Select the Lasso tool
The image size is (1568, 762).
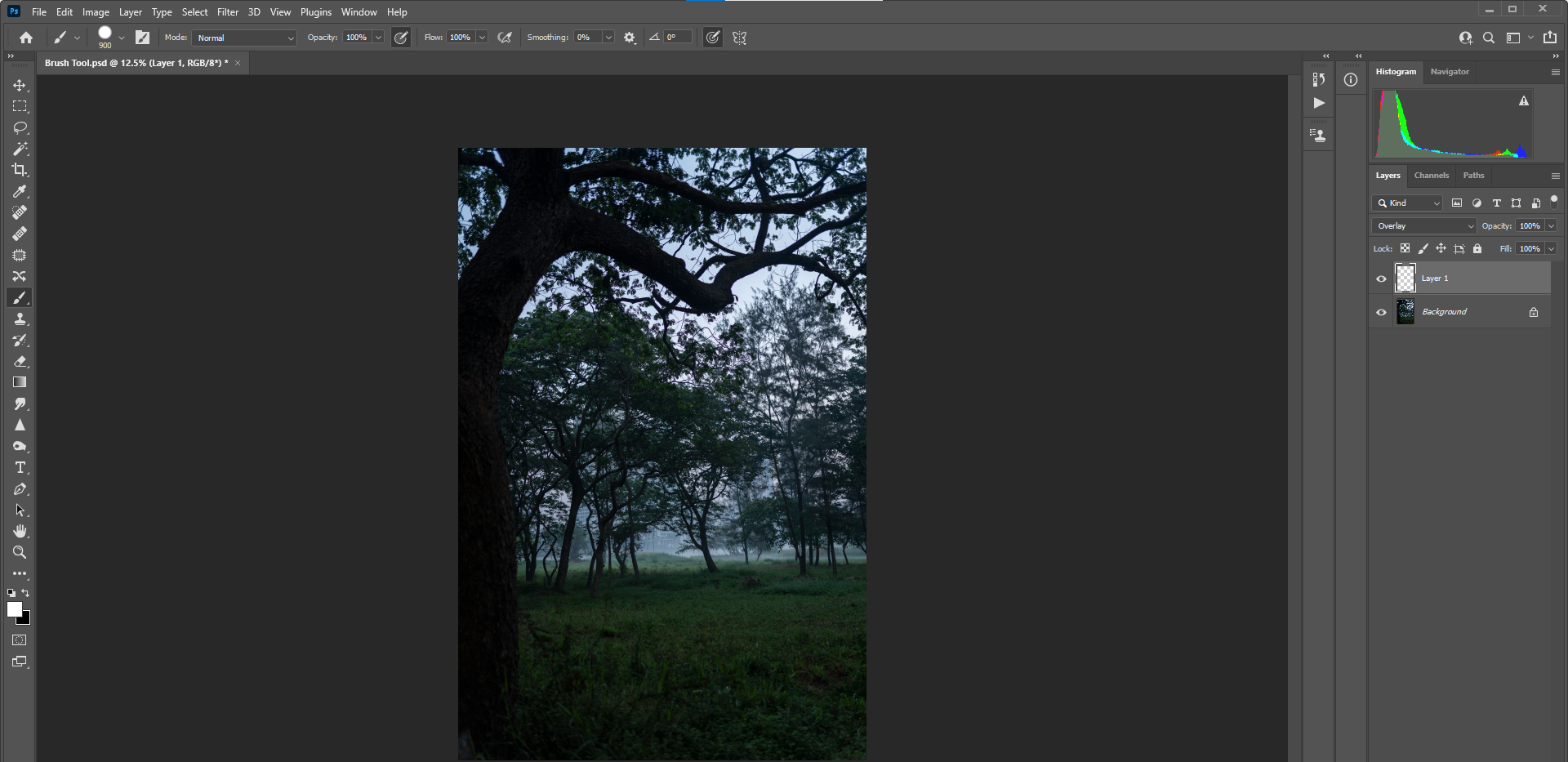(20, 128)
